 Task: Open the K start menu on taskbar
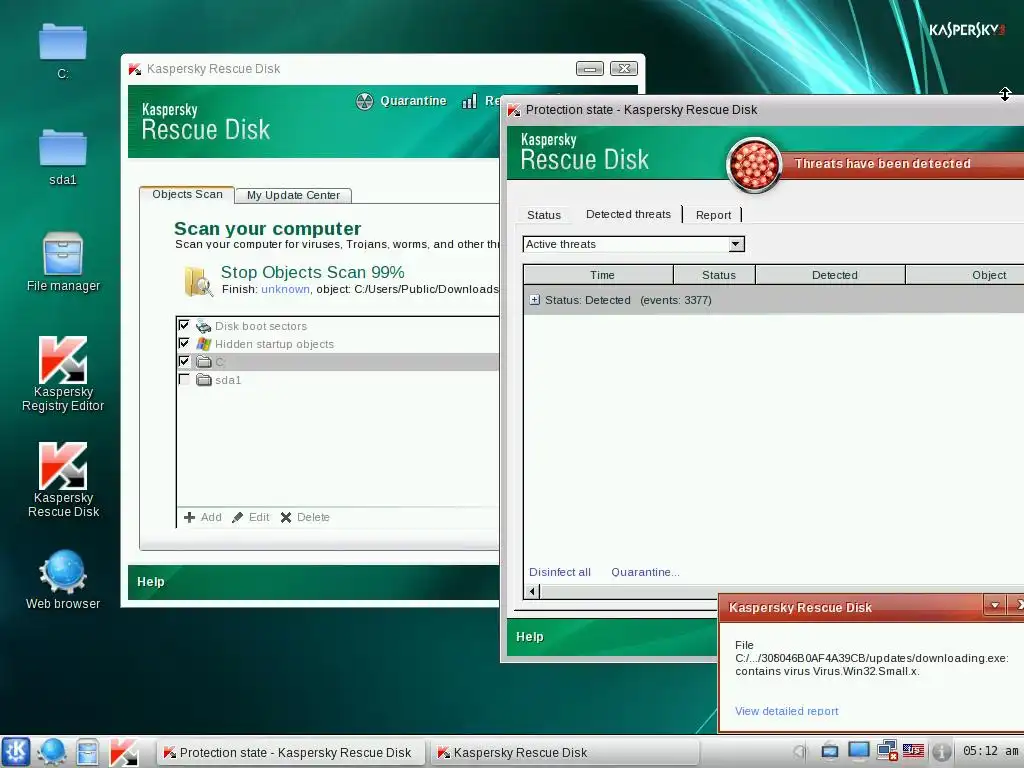[16, 752]
